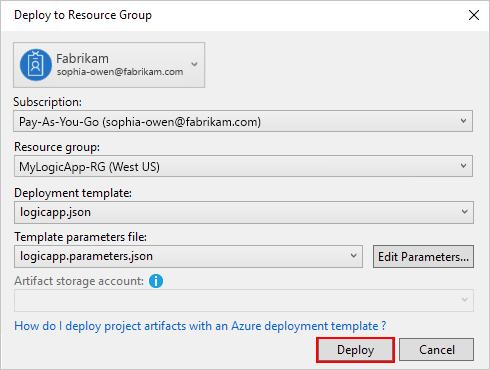490x370 pixels.
Task: Open the Fabrikam account selector dropdown
Action: click(x=109, y=65)
